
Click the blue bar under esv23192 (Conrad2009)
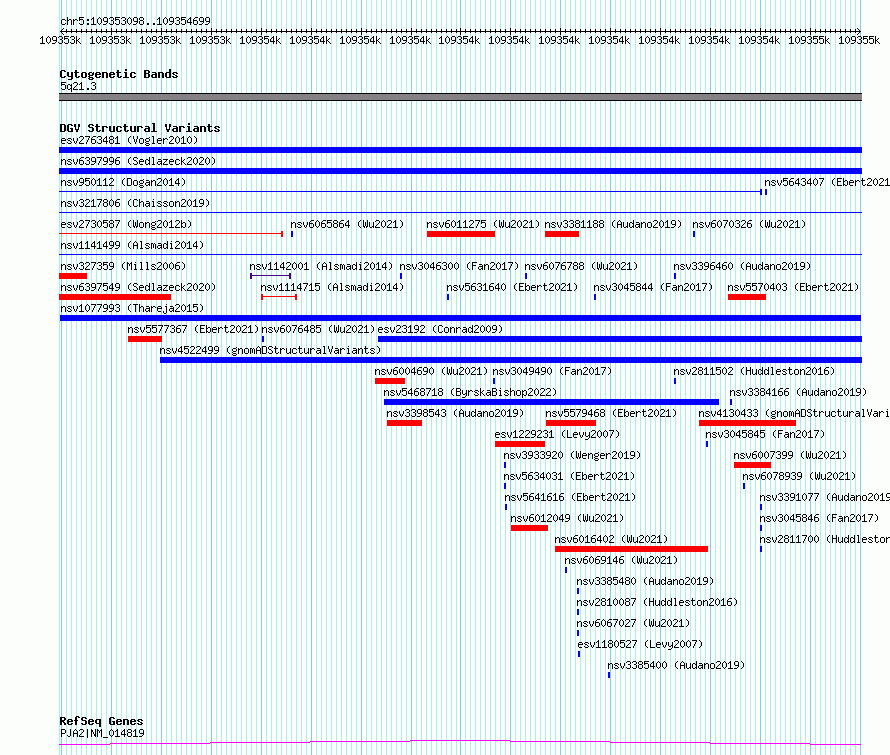pos(620,339)
